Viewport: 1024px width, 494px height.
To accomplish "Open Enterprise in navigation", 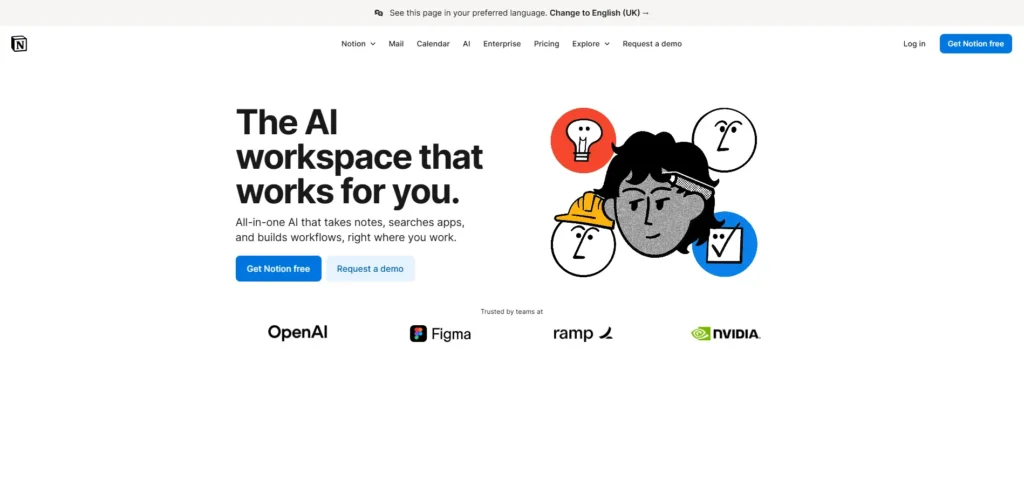I will pyautogui.click(x=502, y=44).
